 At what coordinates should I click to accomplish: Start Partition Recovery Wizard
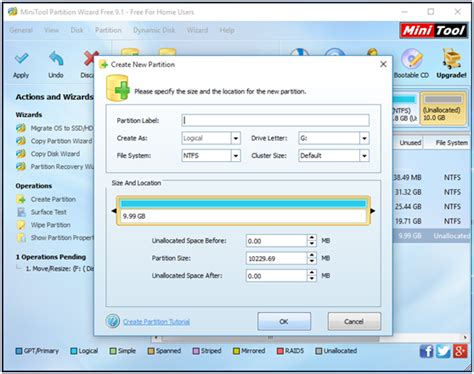click(55, 167)
